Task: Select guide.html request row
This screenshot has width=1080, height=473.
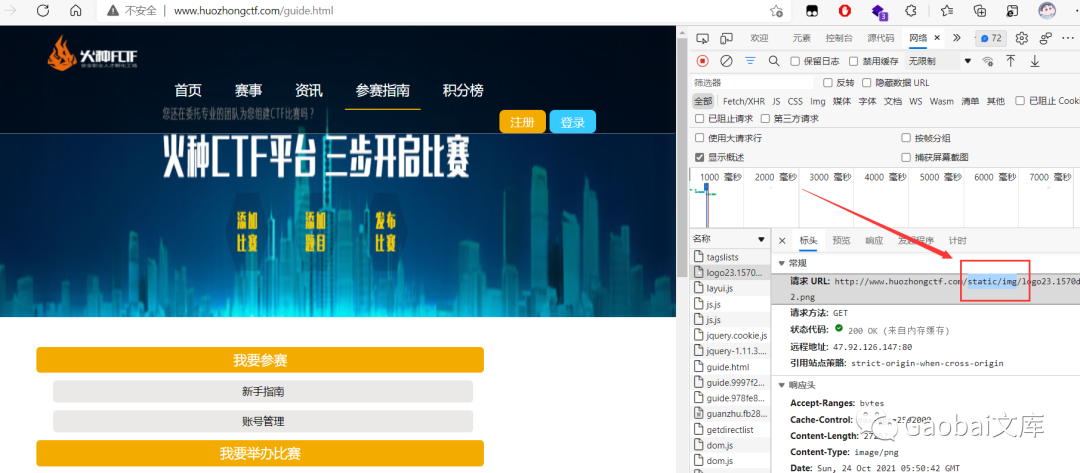Action: (x=730, y=367)
